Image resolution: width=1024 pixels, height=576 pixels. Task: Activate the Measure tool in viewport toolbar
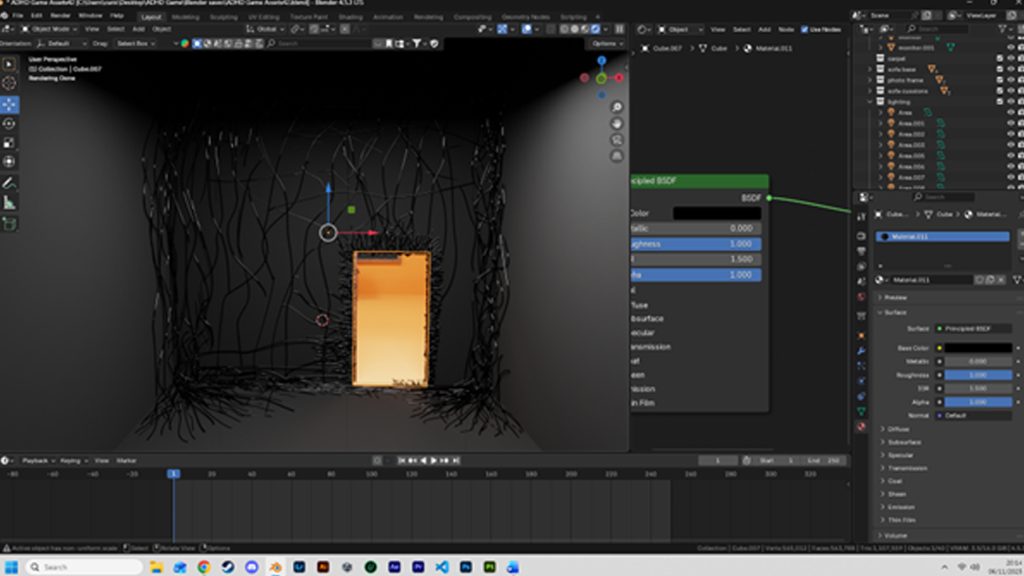point(9,202)
